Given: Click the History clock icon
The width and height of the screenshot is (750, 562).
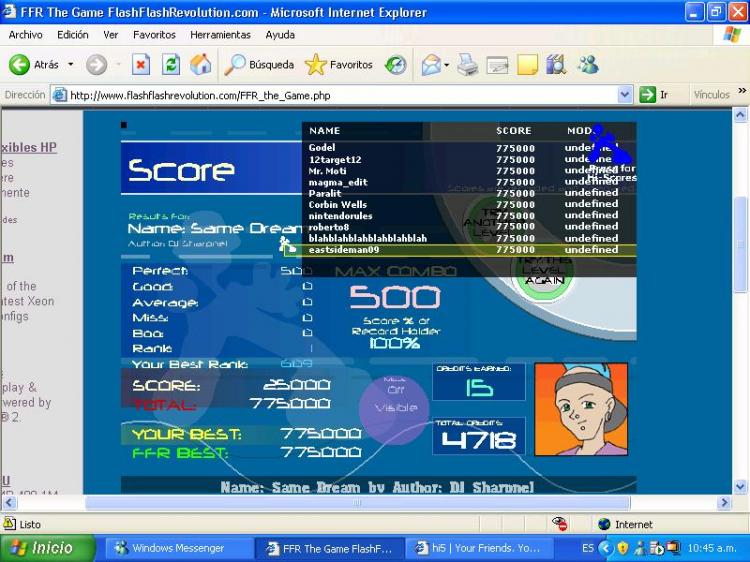Looking at the screenshot, I should click(x=396, y=65).
